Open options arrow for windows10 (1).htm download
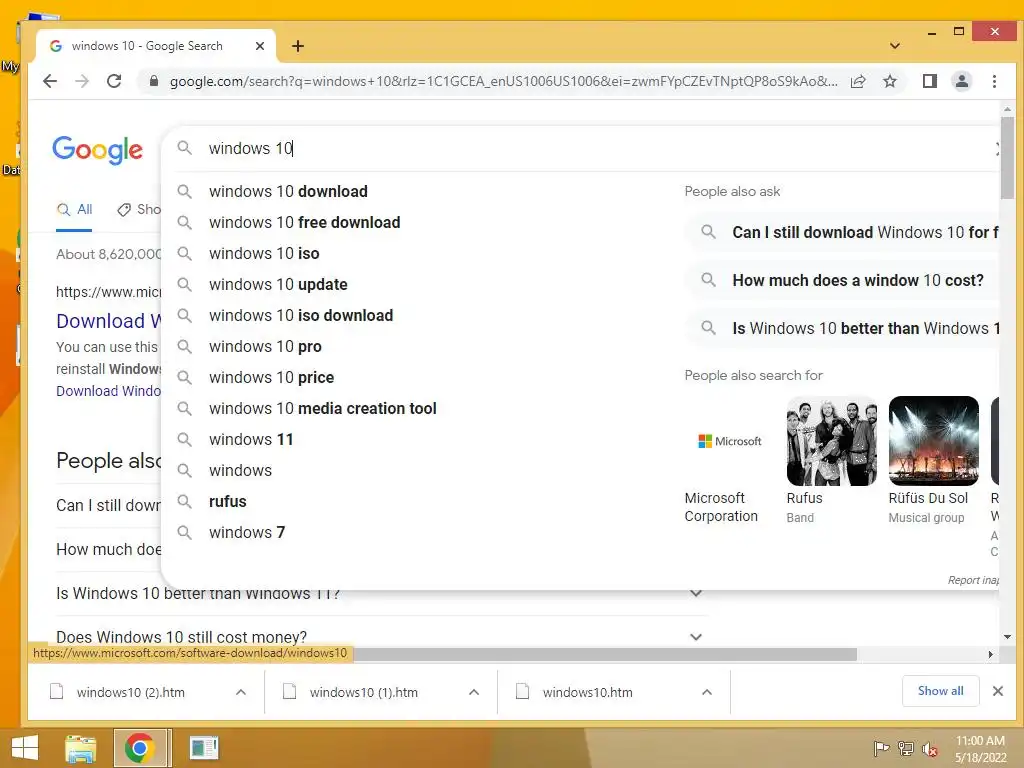The image size is (1024, 768). (474, 692)
